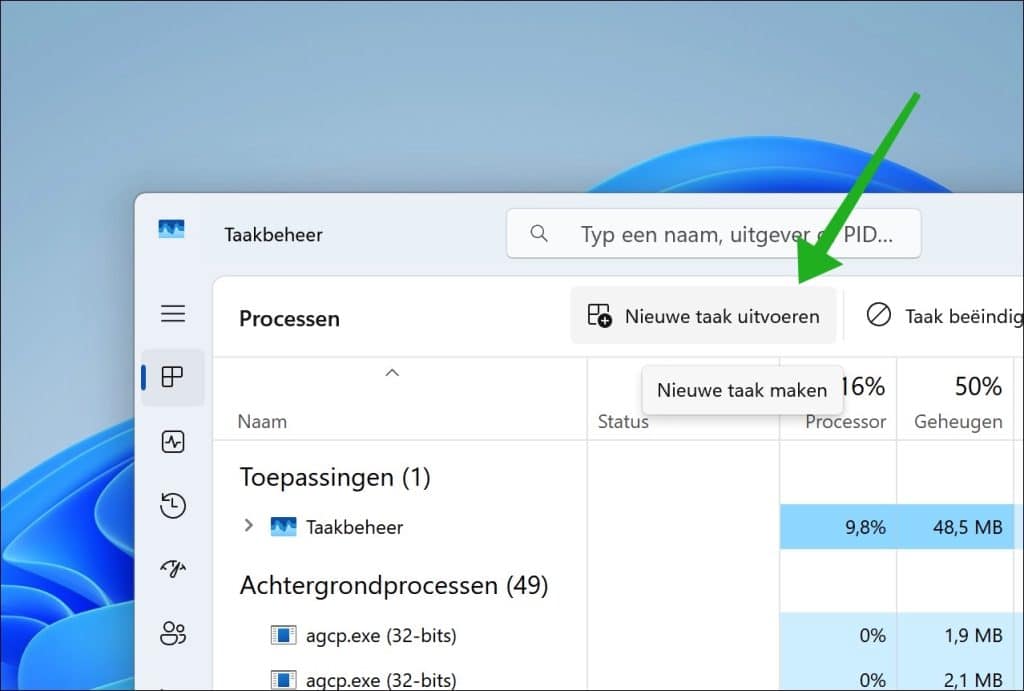Viewport: 1024px width, 691px height.
Task: Open the hamburger navigation menu
Action: [x=173, y=314]
